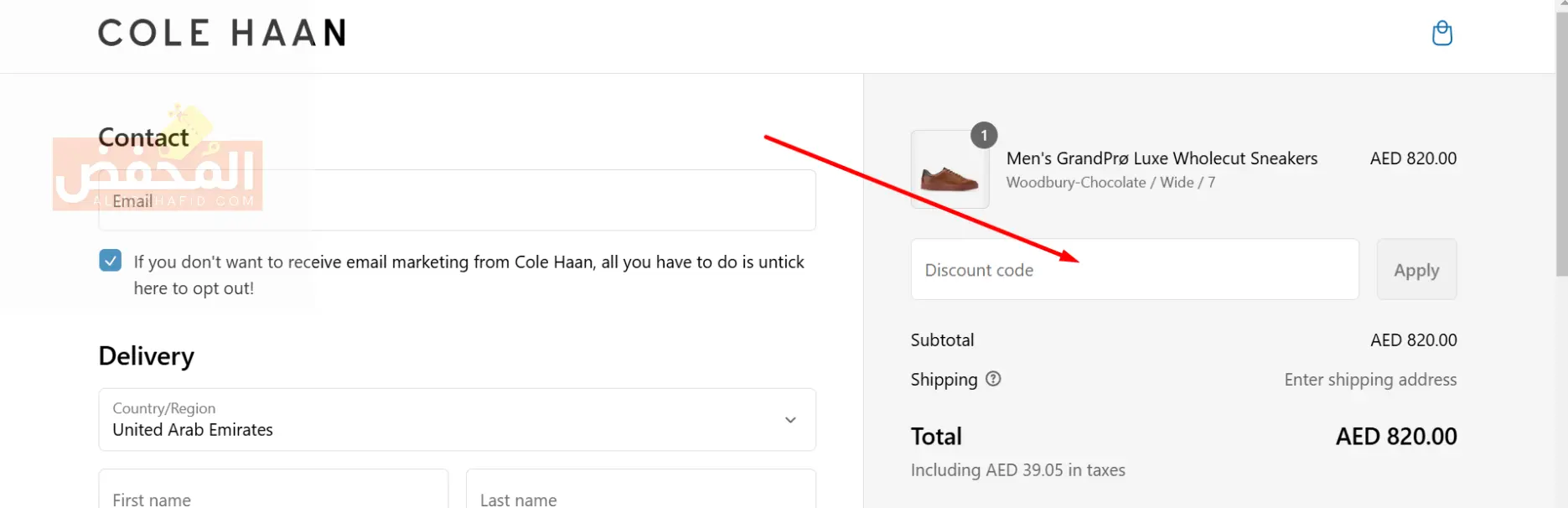Screen dimensions: 1568x508
Task: Click the Contact heading
Action: 144,137
